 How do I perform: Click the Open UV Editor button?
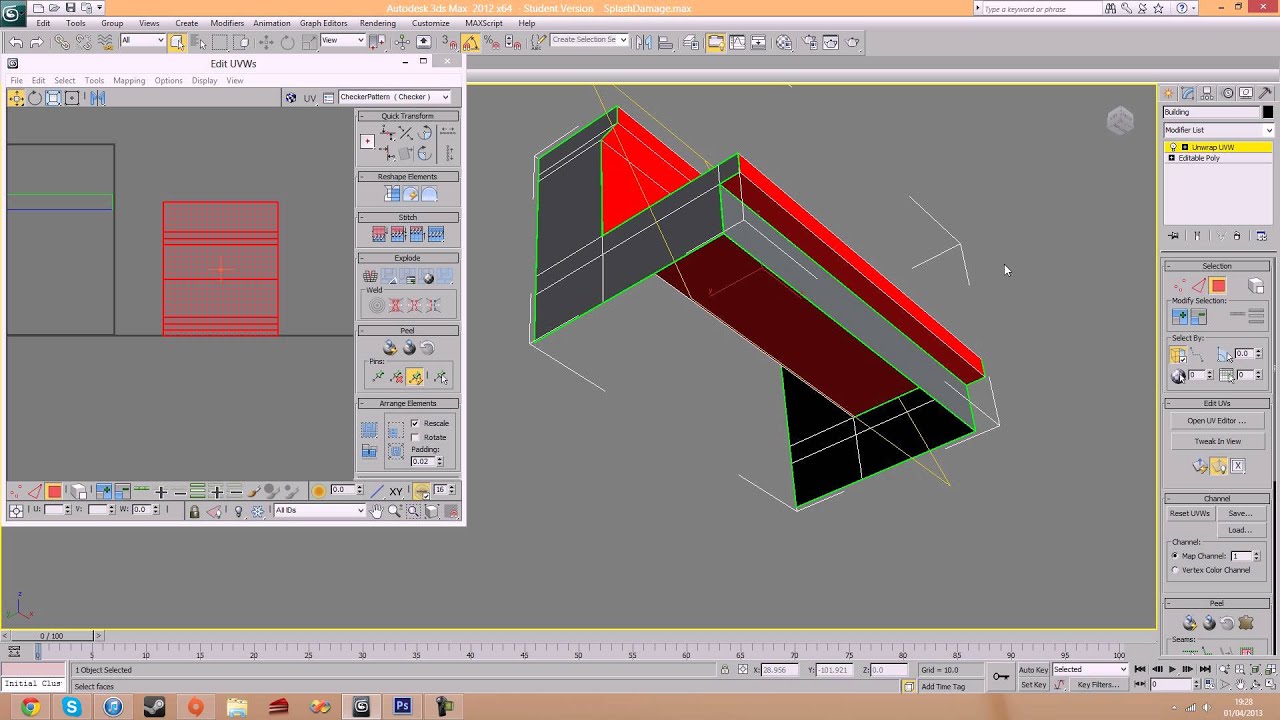pos(1217,421)
